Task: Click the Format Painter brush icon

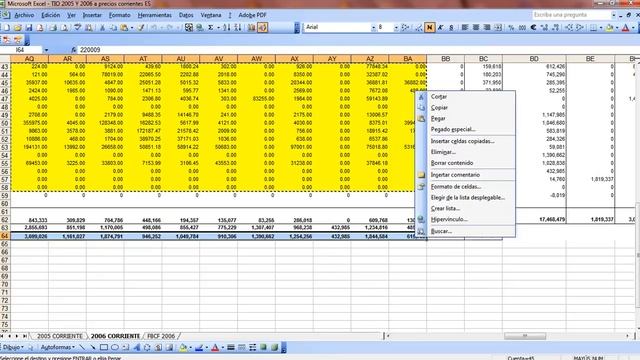Action: (x=141, y=27)
